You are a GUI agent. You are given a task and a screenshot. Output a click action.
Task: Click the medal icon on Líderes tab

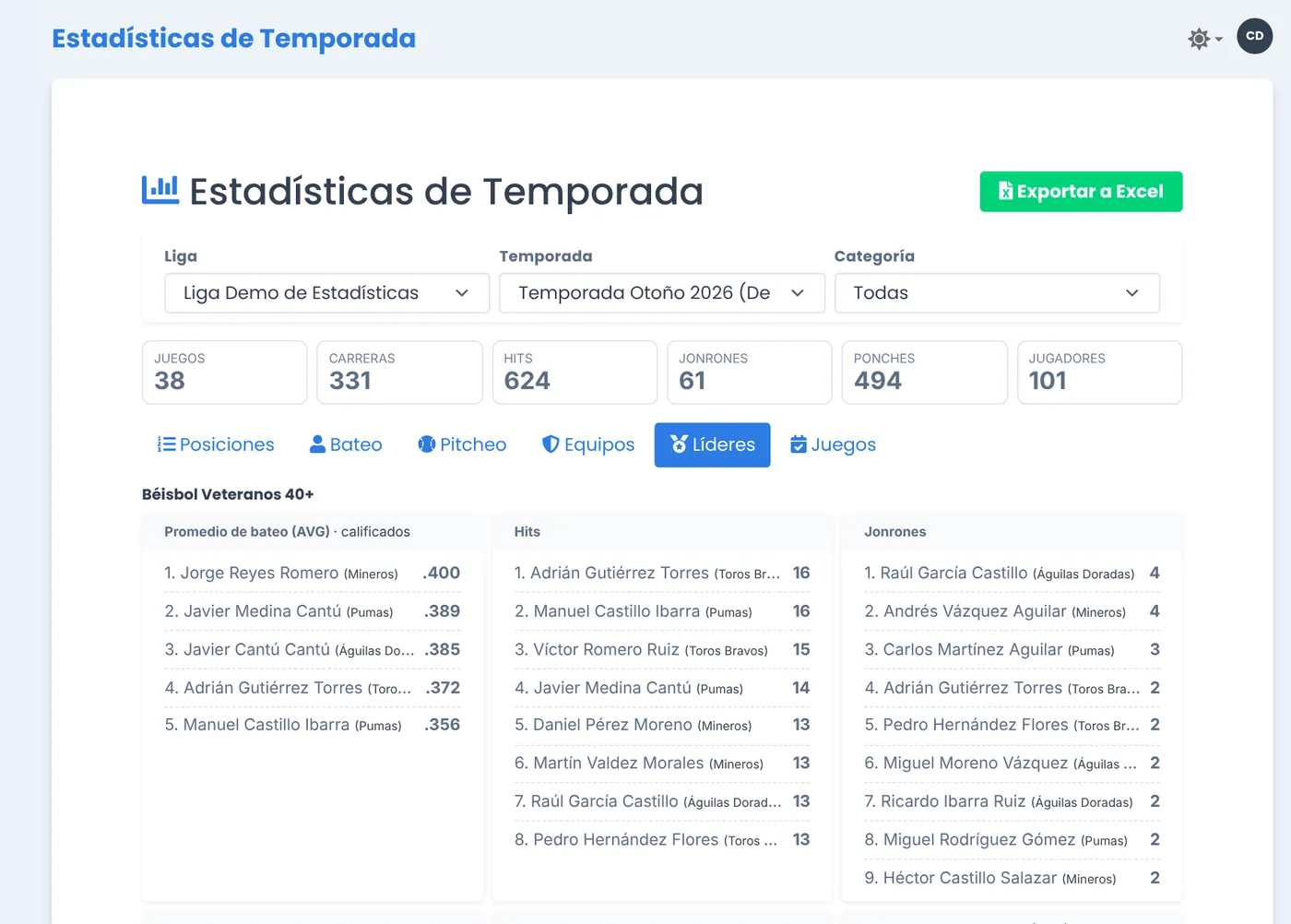click(x=680, y=444)
